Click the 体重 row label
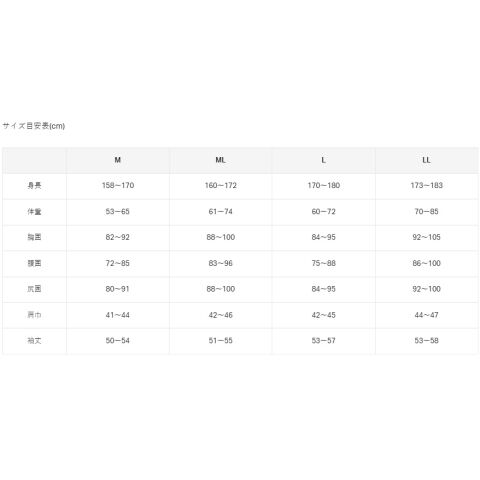 (34, 211)
